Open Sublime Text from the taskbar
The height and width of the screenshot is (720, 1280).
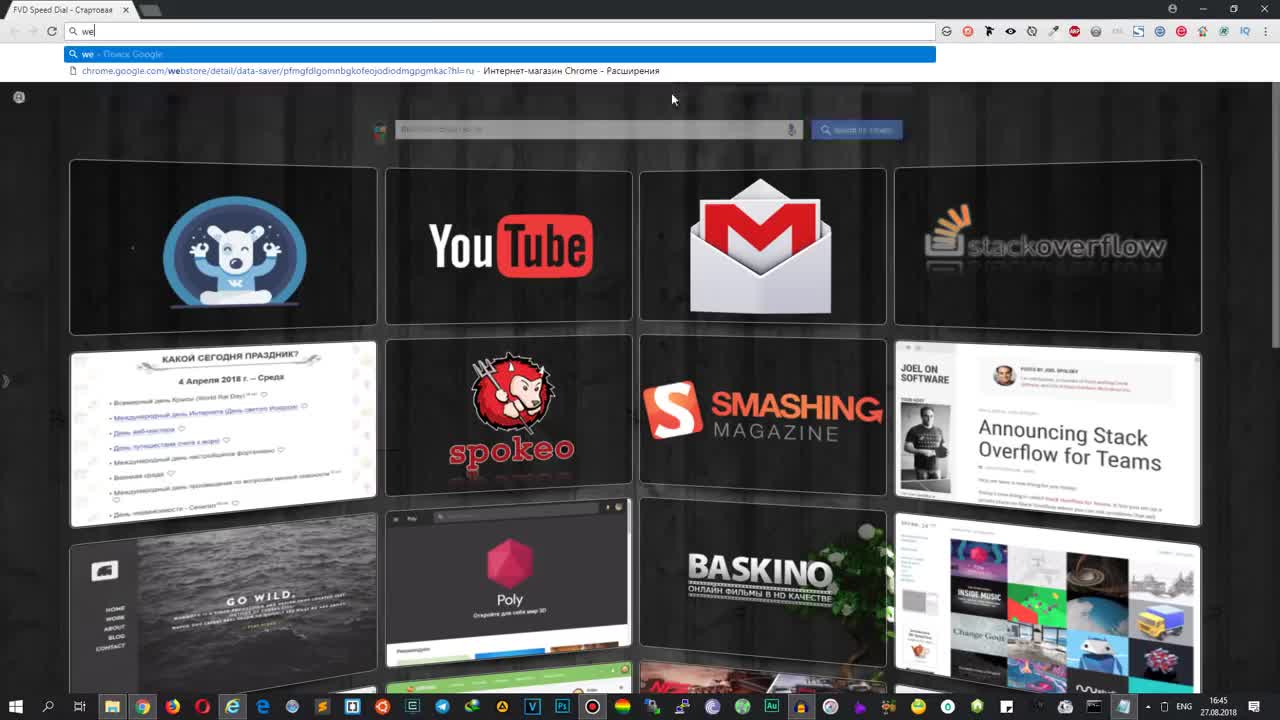tap(322, 707)
